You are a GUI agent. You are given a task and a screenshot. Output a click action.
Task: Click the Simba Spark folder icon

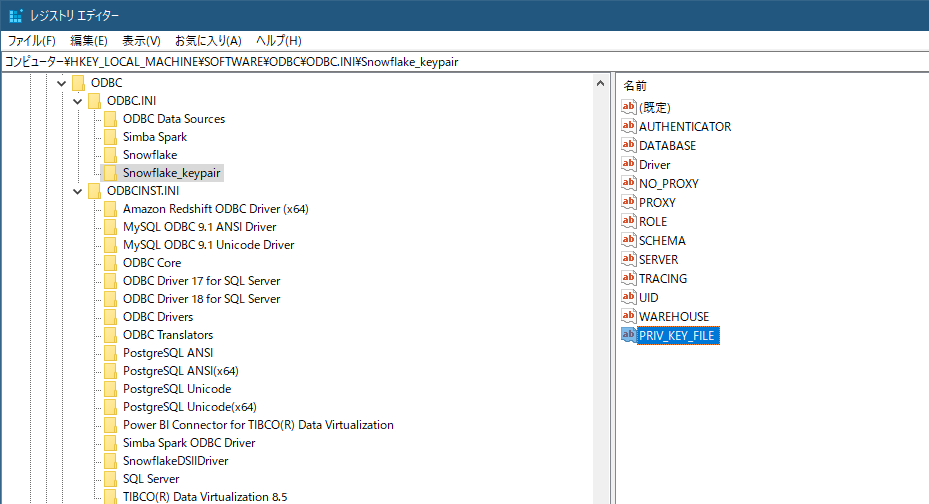pyautogui.click(x=110, y=137)
